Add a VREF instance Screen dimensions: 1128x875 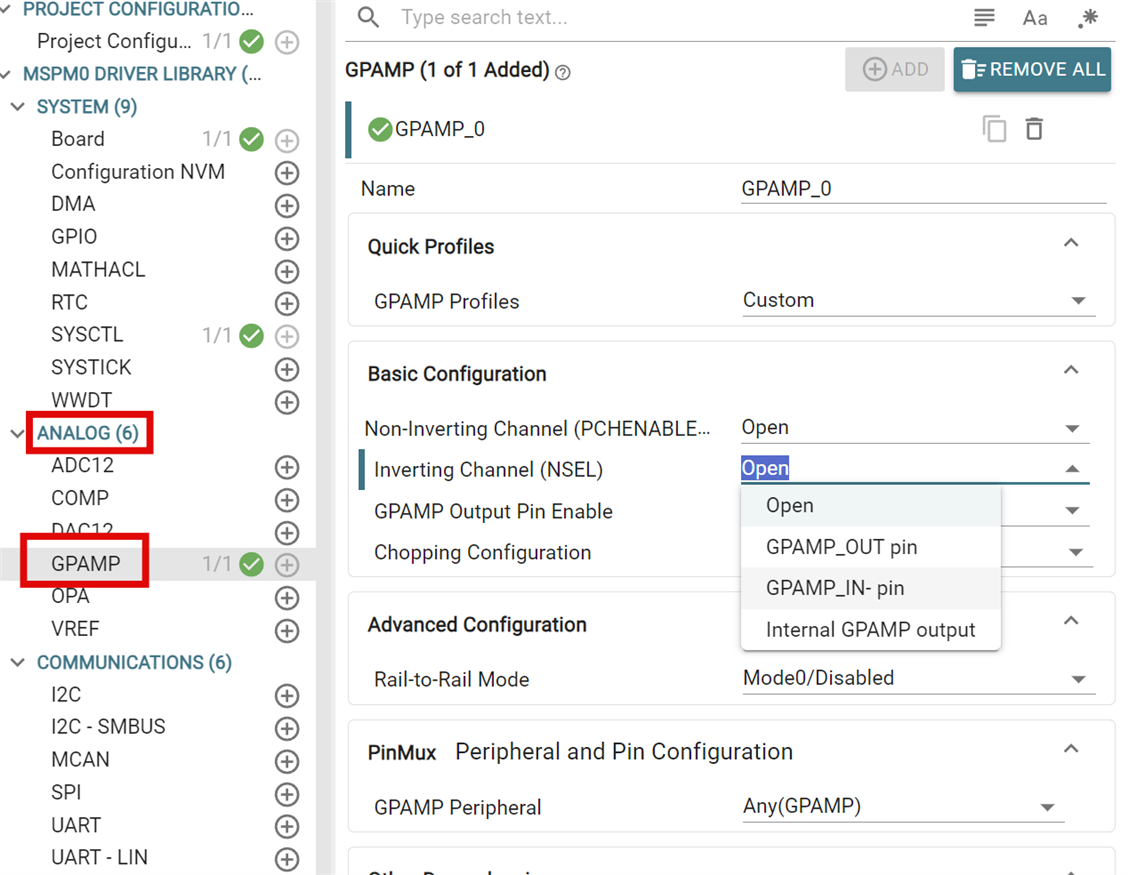[x=287, y=631]
